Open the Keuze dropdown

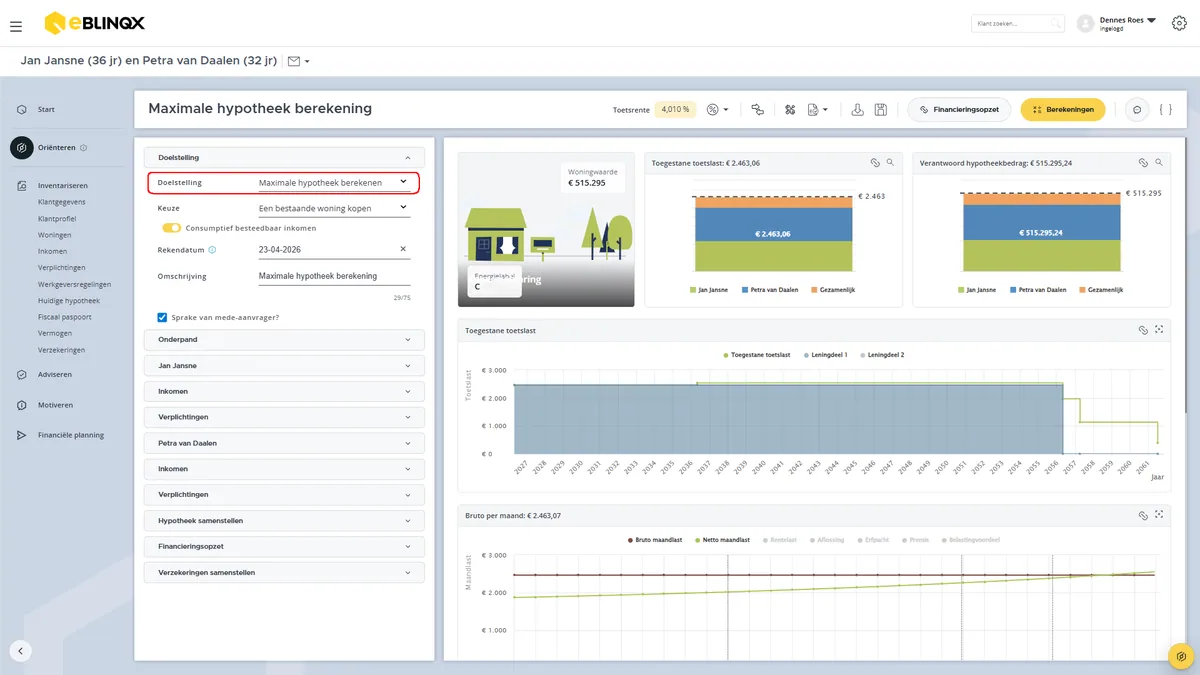pos(333,208)
